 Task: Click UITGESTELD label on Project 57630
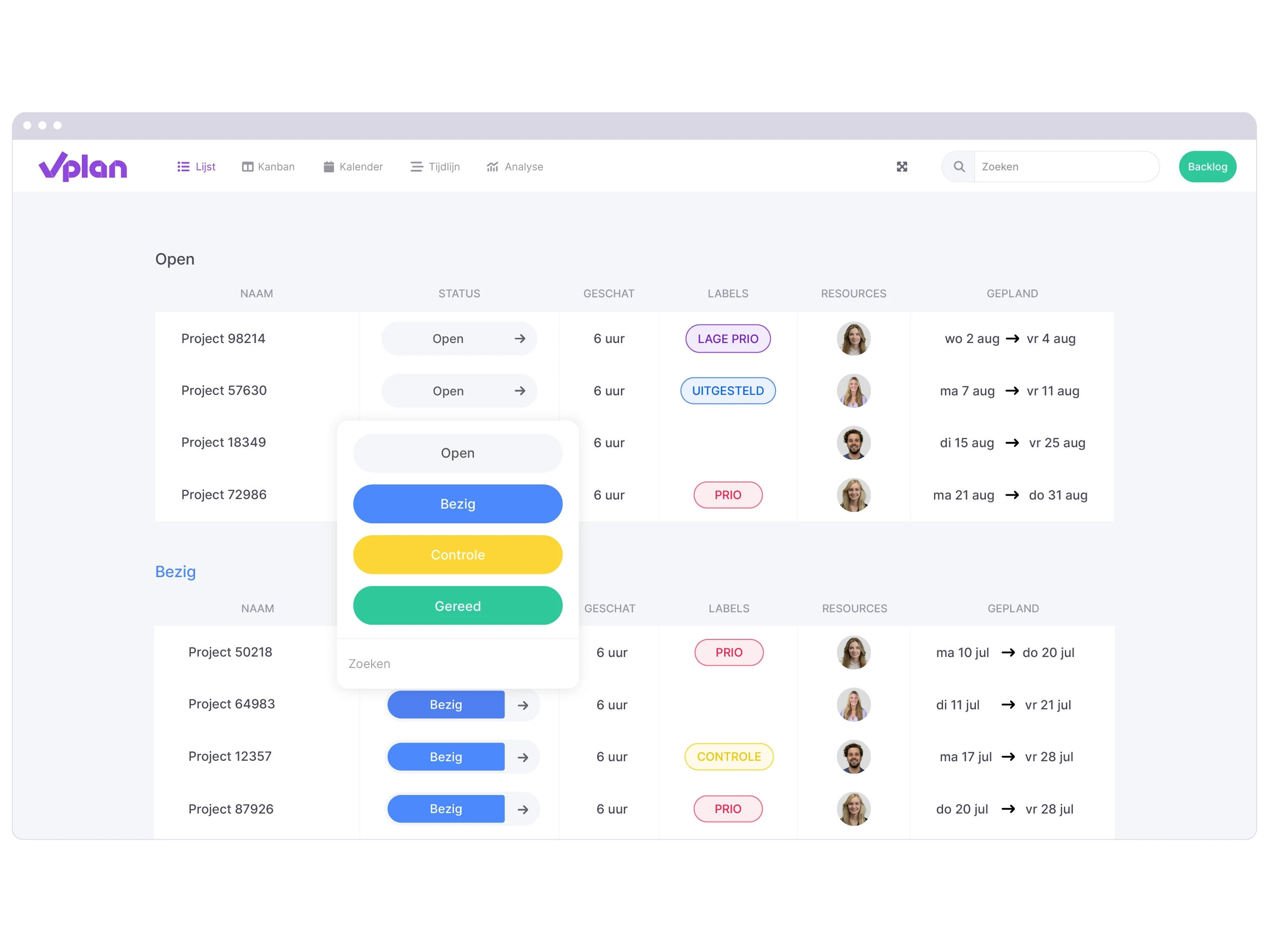pos(727,390)
